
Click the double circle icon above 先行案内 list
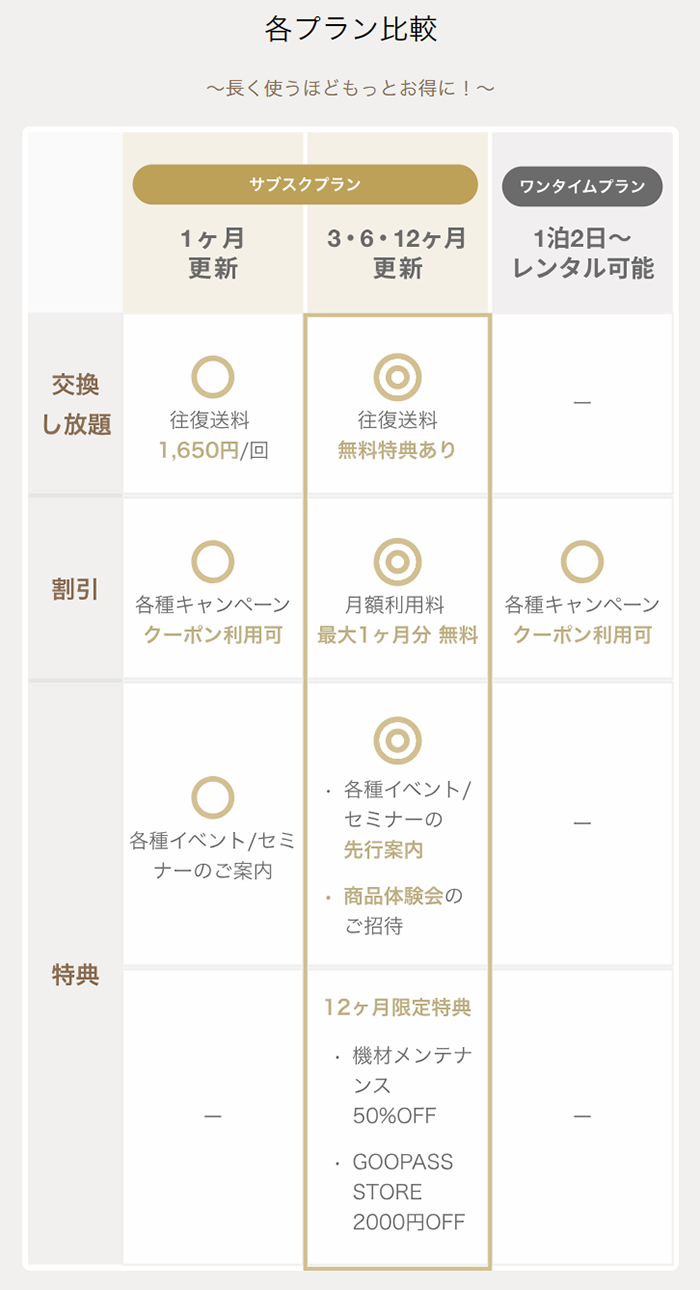click(x=397, y=741)
